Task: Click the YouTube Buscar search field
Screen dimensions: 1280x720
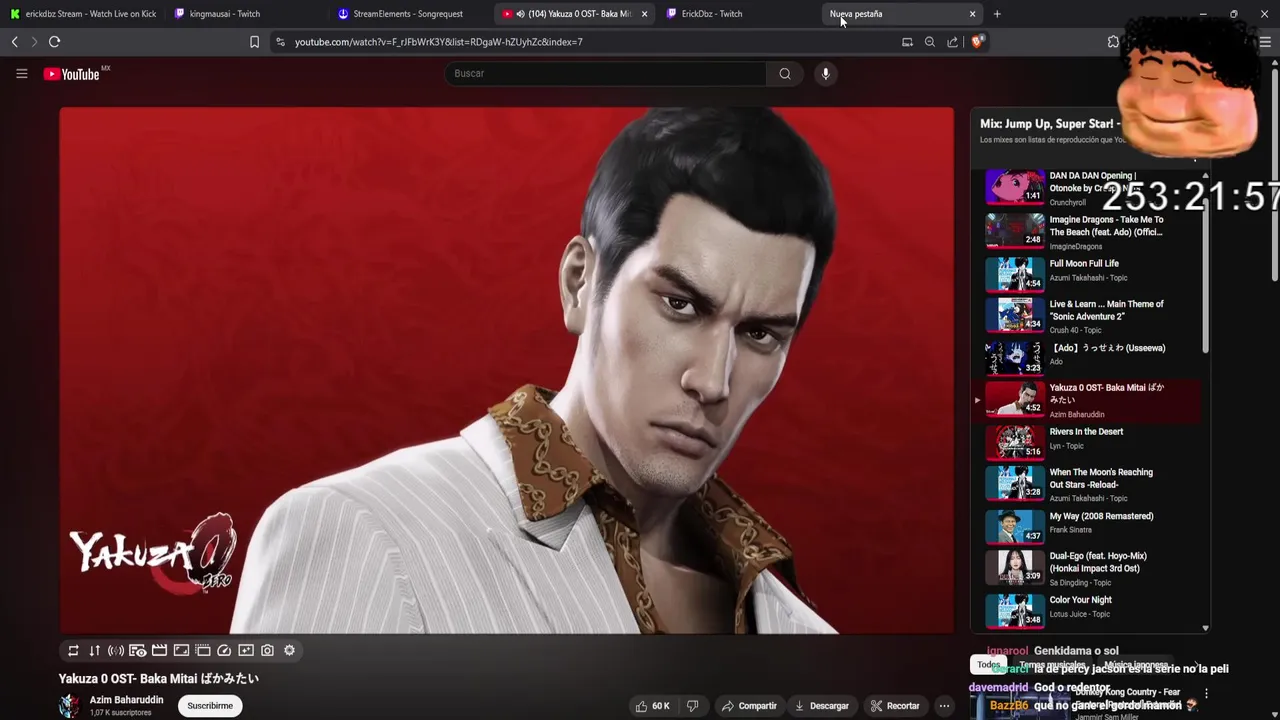Action: click(605, 73)
